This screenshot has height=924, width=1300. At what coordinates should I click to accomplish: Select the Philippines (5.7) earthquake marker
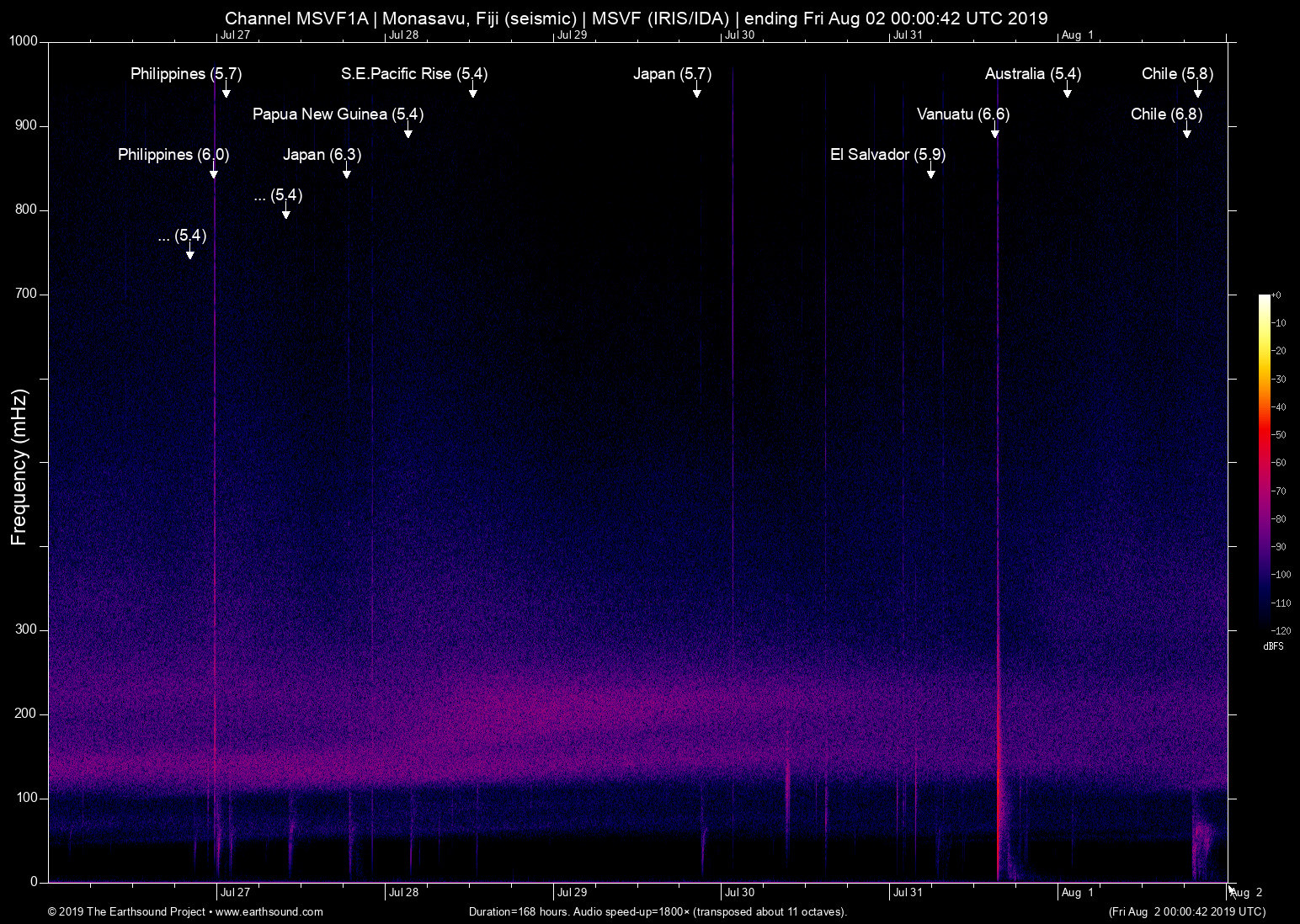[x=186, y=74]
